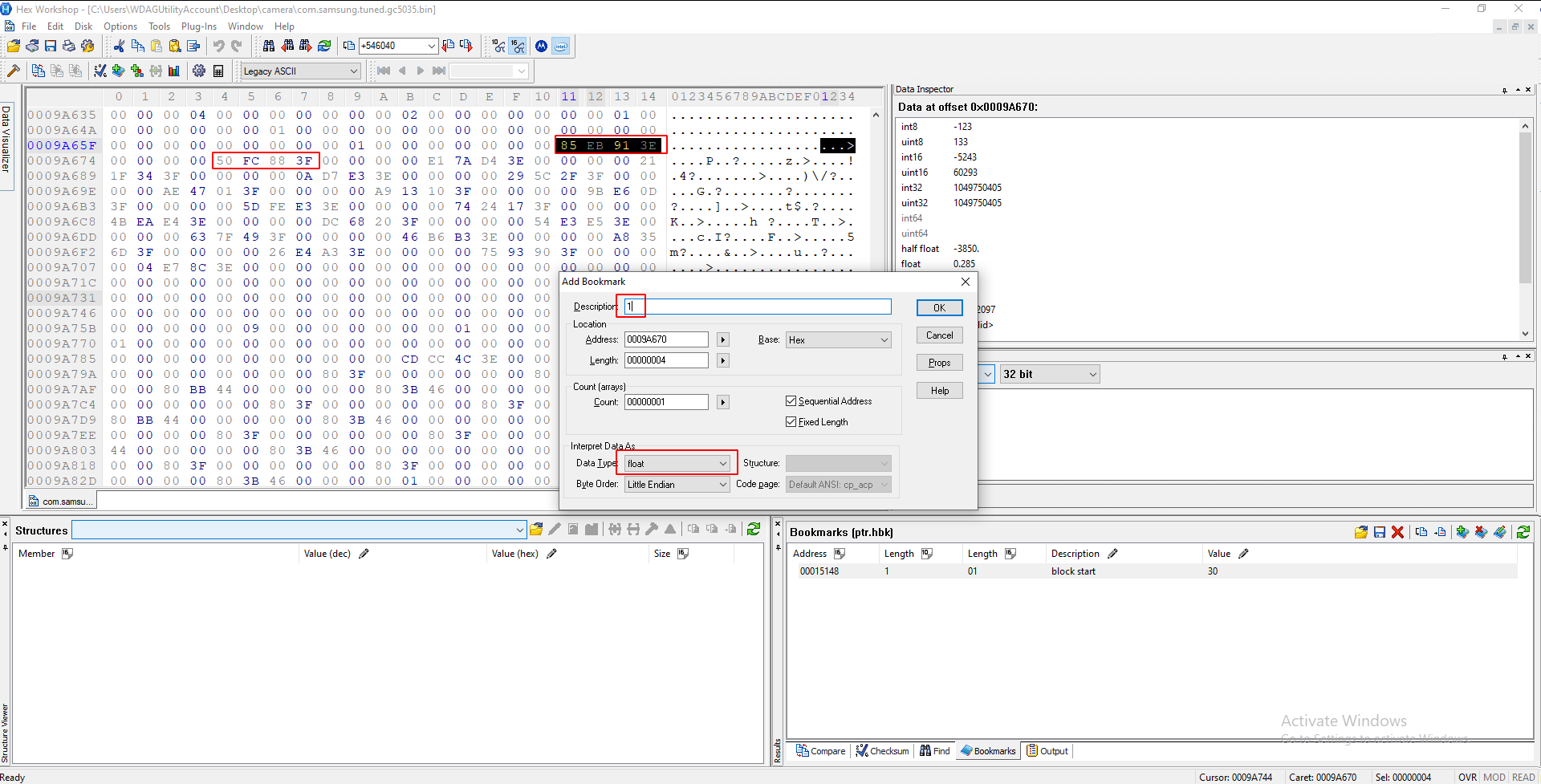
Task: Click the Data Inspector vertical scrollbar
Action: tap(1525, 229)
